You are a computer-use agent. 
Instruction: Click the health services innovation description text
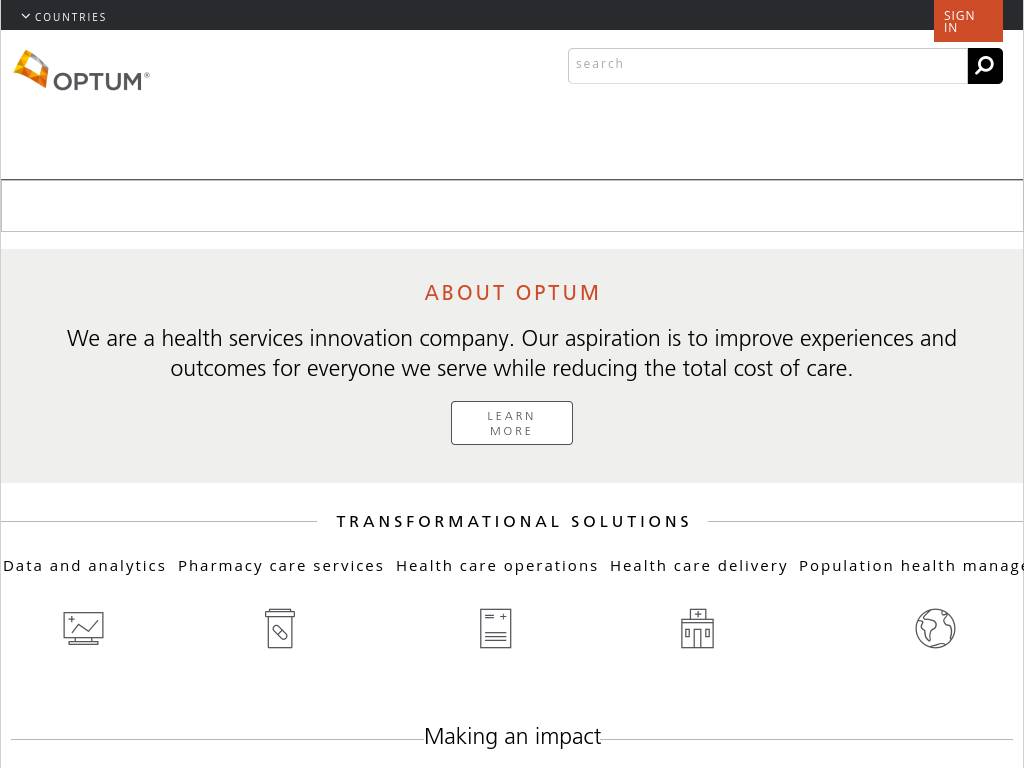(x=512, y=353)
